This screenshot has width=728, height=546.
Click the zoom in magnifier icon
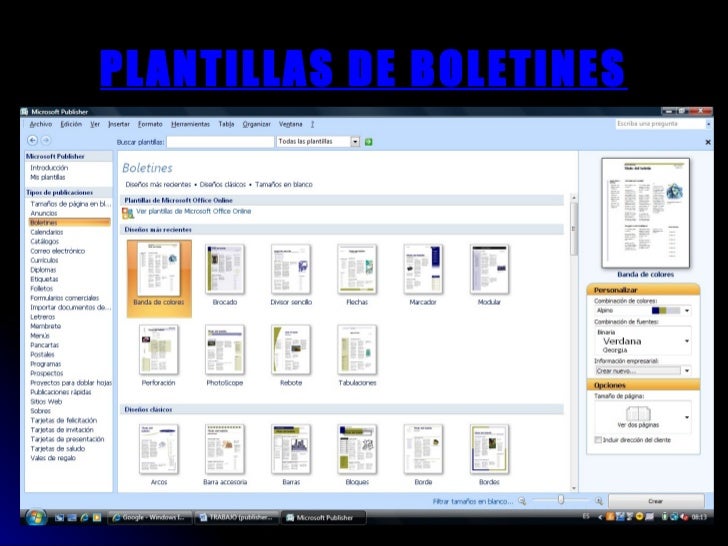coord(598,501)
